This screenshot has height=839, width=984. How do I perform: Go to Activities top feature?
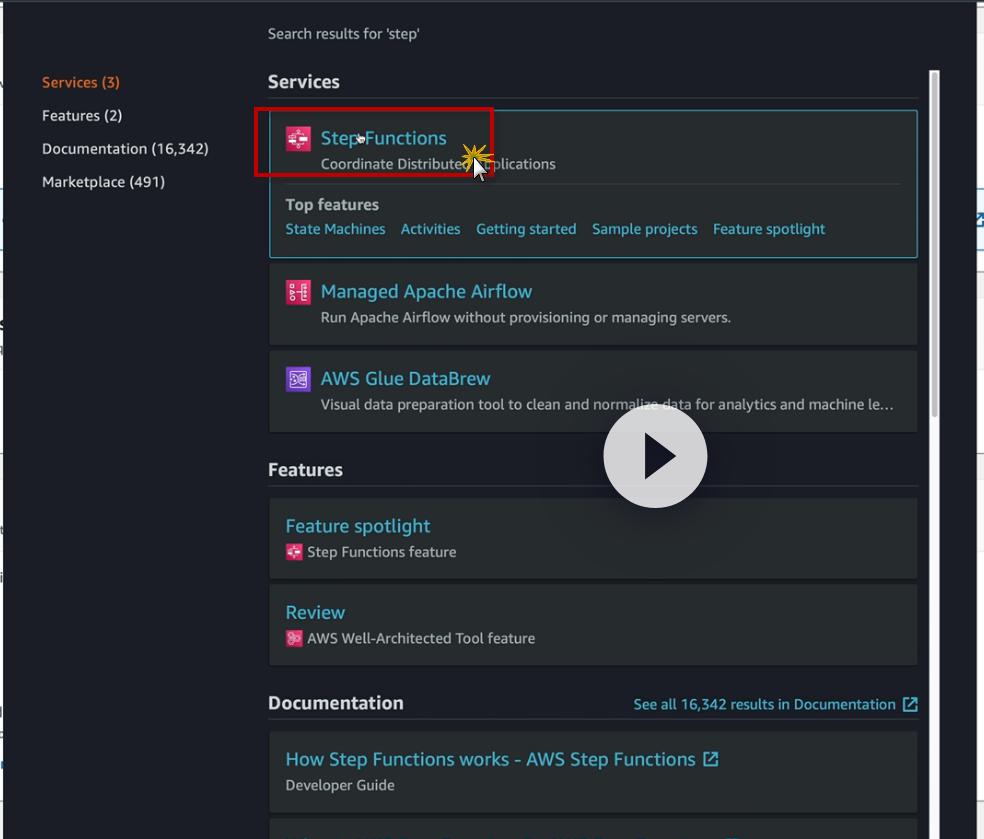[x=430, y=229]
